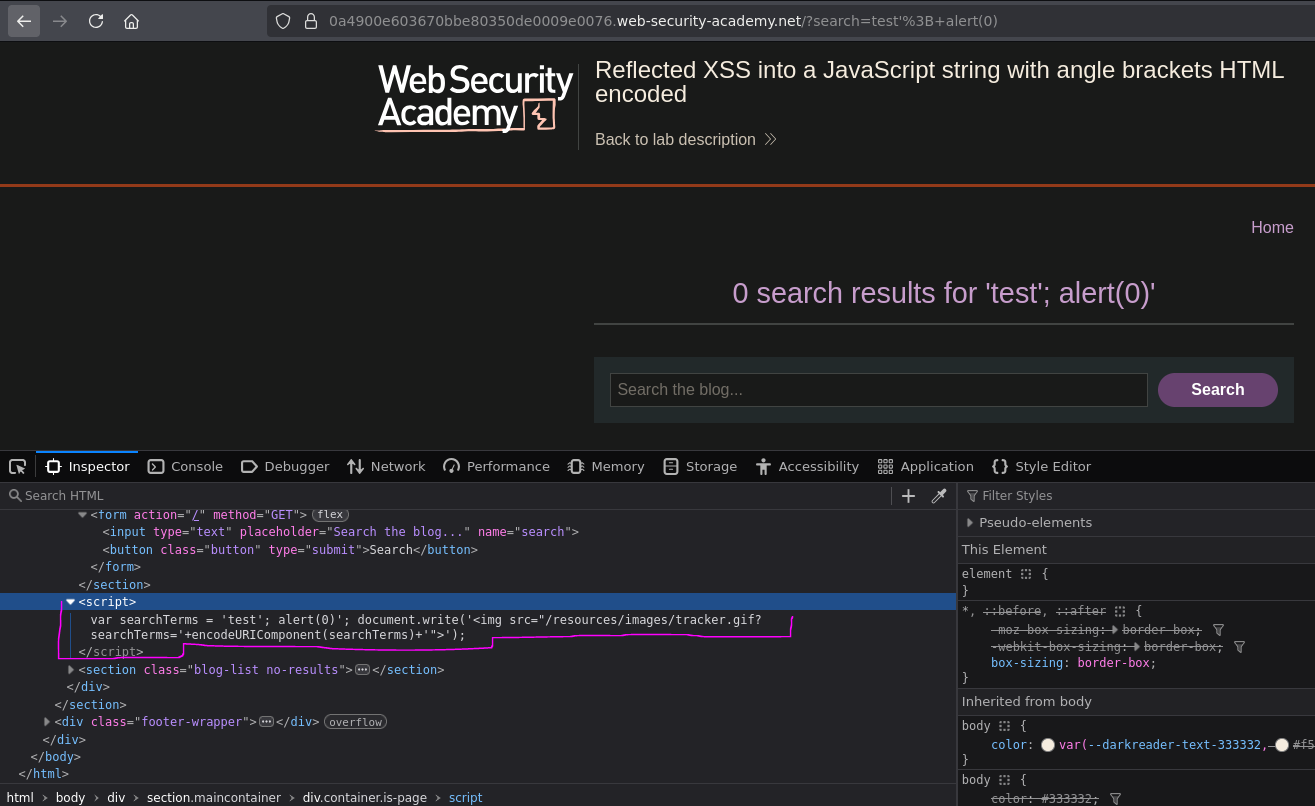Click ellipsis badge inside footer-wrapper div
The image size is (1315, 806).
pos(266,722)
